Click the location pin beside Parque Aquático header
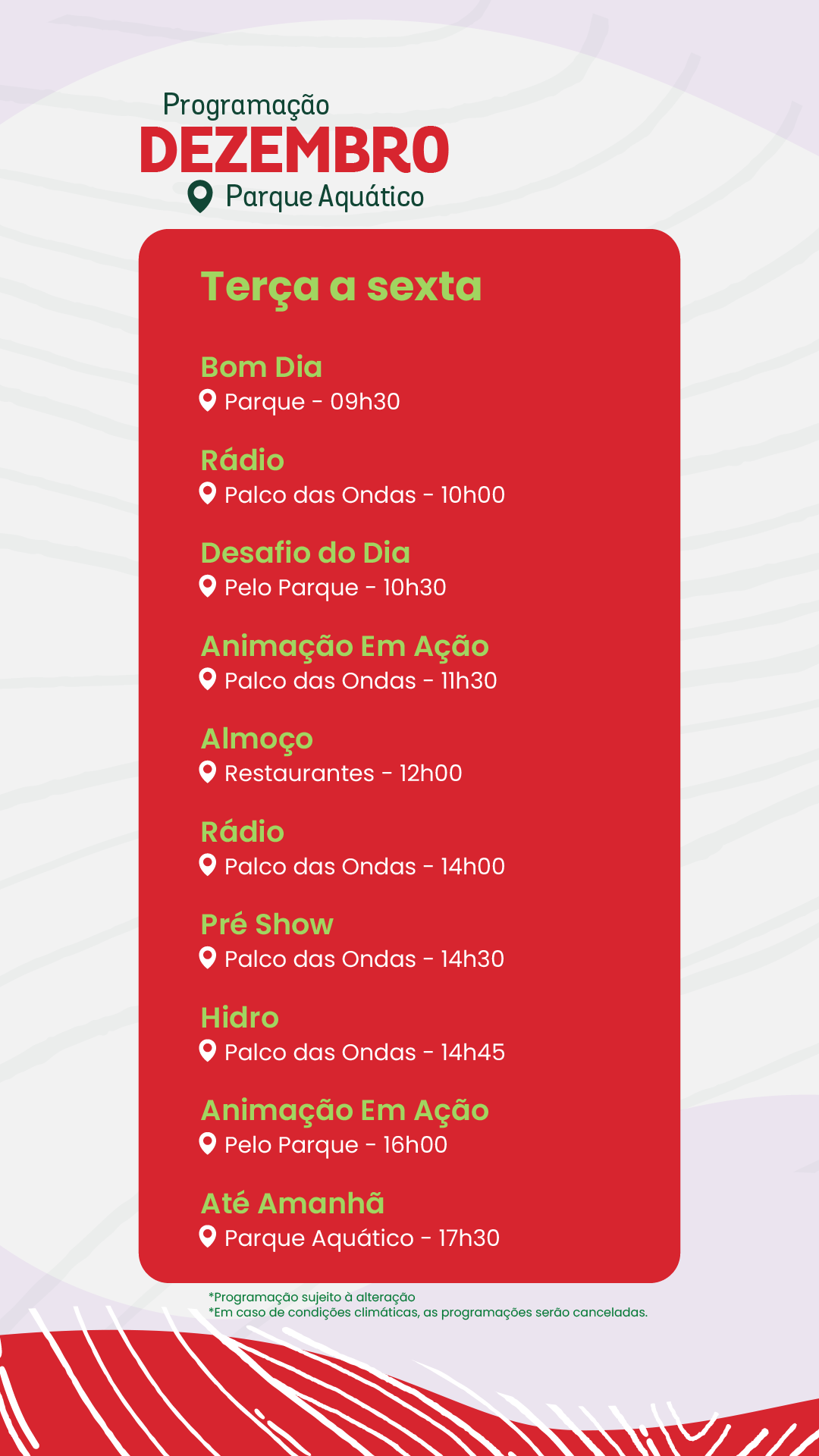This screenshot has width=819, height=1456. coord(200,196)
